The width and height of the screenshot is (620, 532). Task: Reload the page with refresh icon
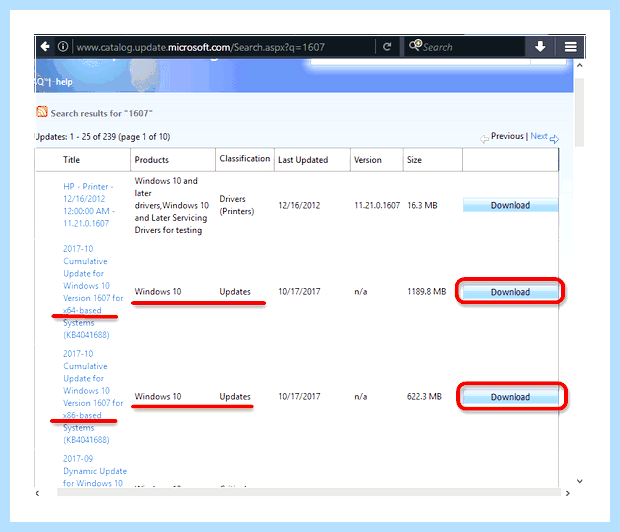tap(387, 47)
